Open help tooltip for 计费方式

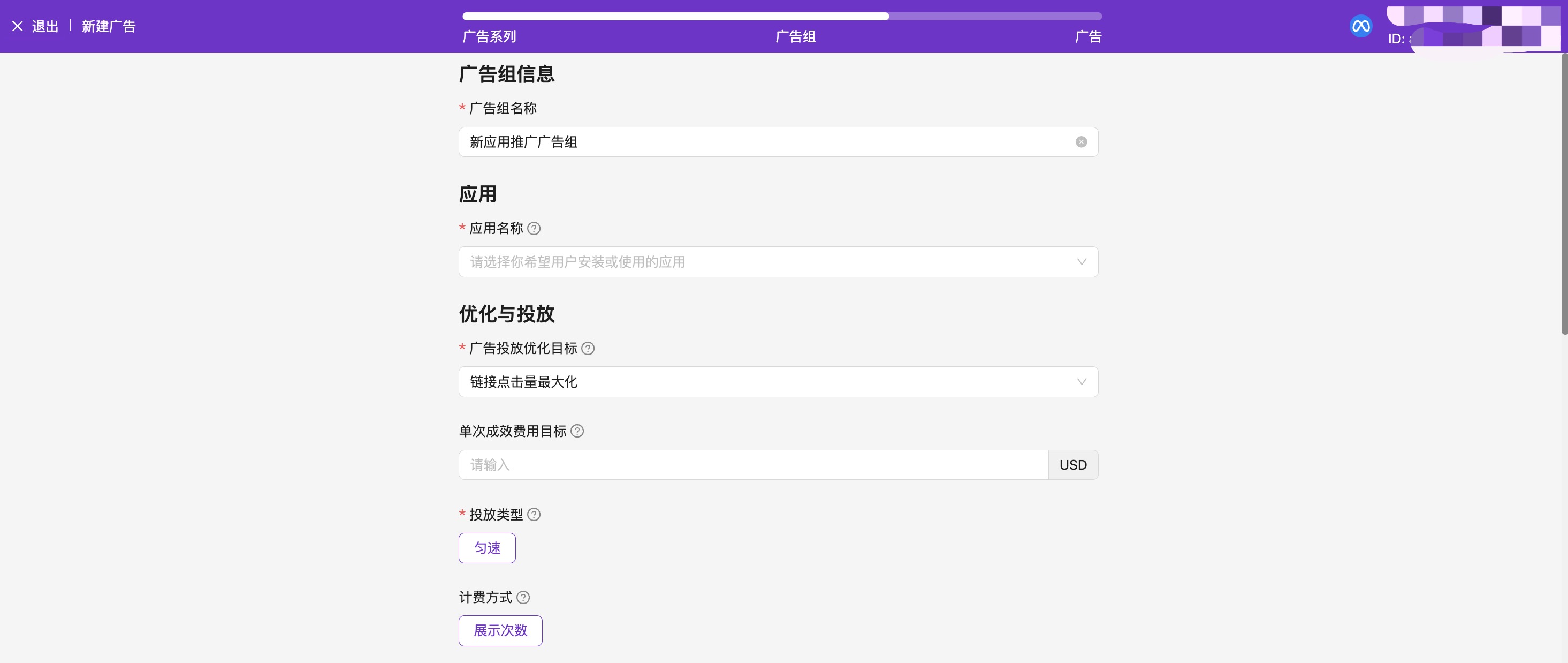[x=523, y=598]
